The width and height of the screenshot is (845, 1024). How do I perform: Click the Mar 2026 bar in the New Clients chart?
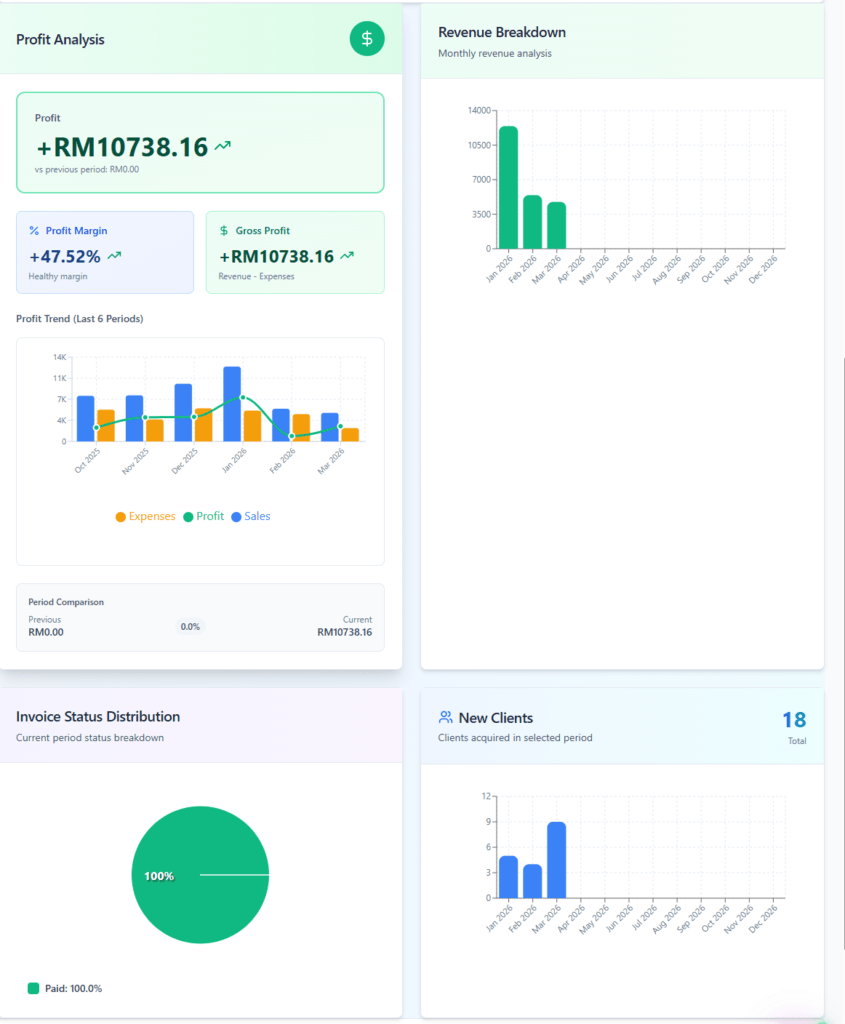(x=557, y=862)
